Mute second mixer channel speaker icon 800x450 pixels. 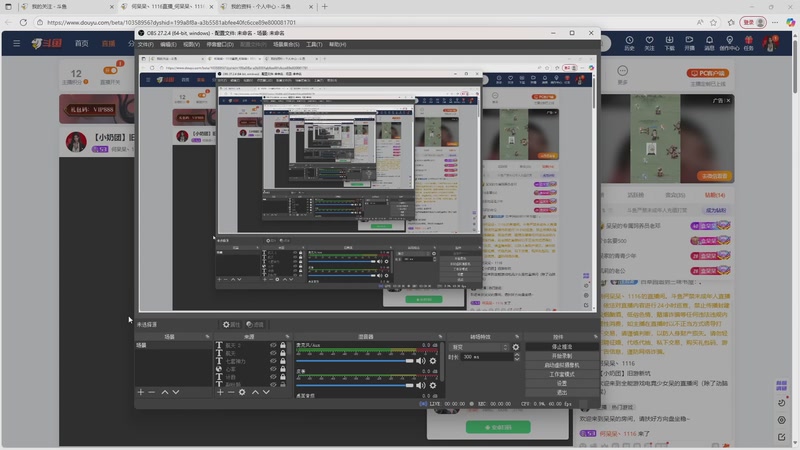420,385
